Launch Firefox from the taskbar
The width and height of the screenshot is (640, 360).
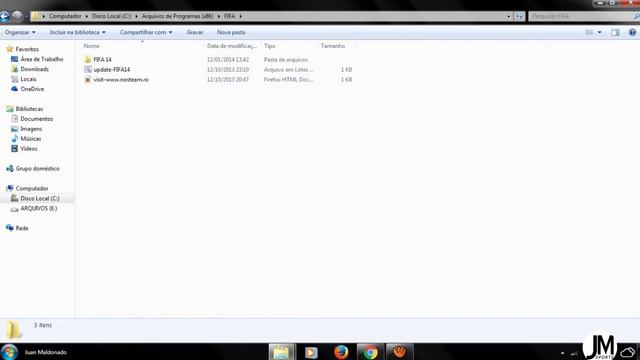pos(341,352)
